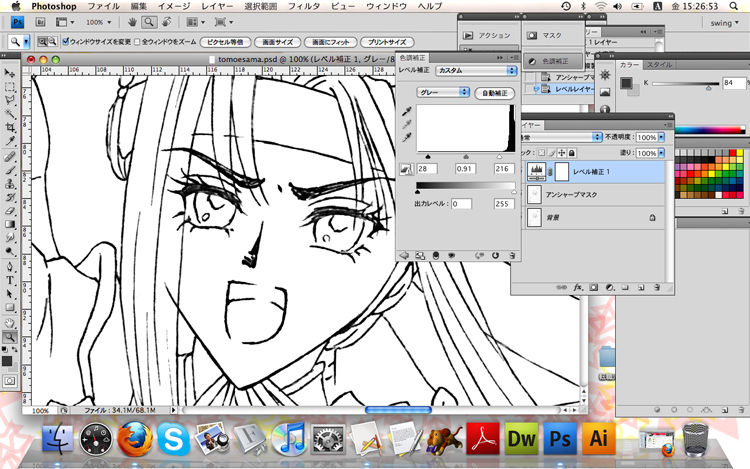Click the 自動補正 auto button

(x=495, y=93)
